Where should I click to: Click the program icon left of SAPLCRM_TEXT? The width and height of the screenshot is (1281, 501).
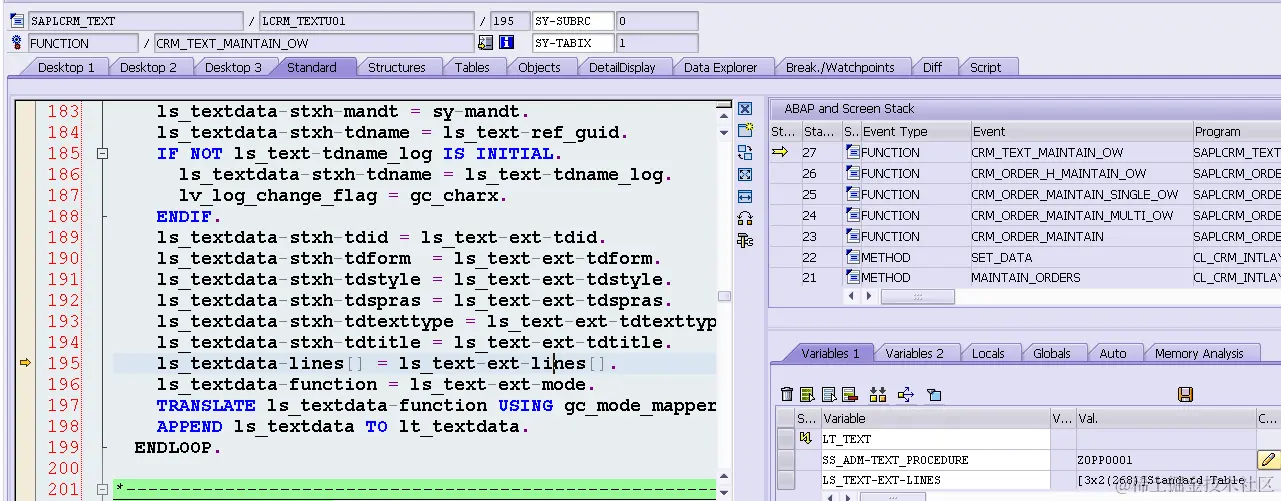tap(16, 21)
